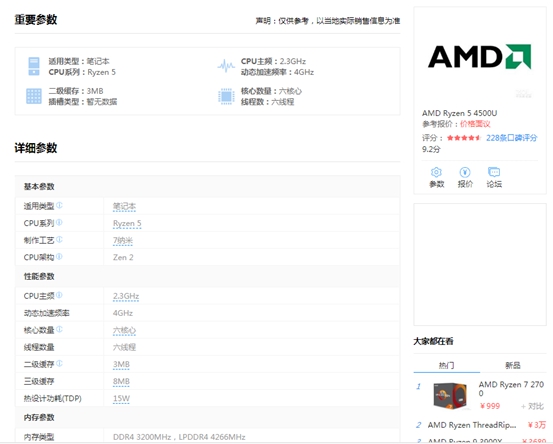Click the 大家都在看 heading
553x444 pixels.
click(x=433, y=341)
